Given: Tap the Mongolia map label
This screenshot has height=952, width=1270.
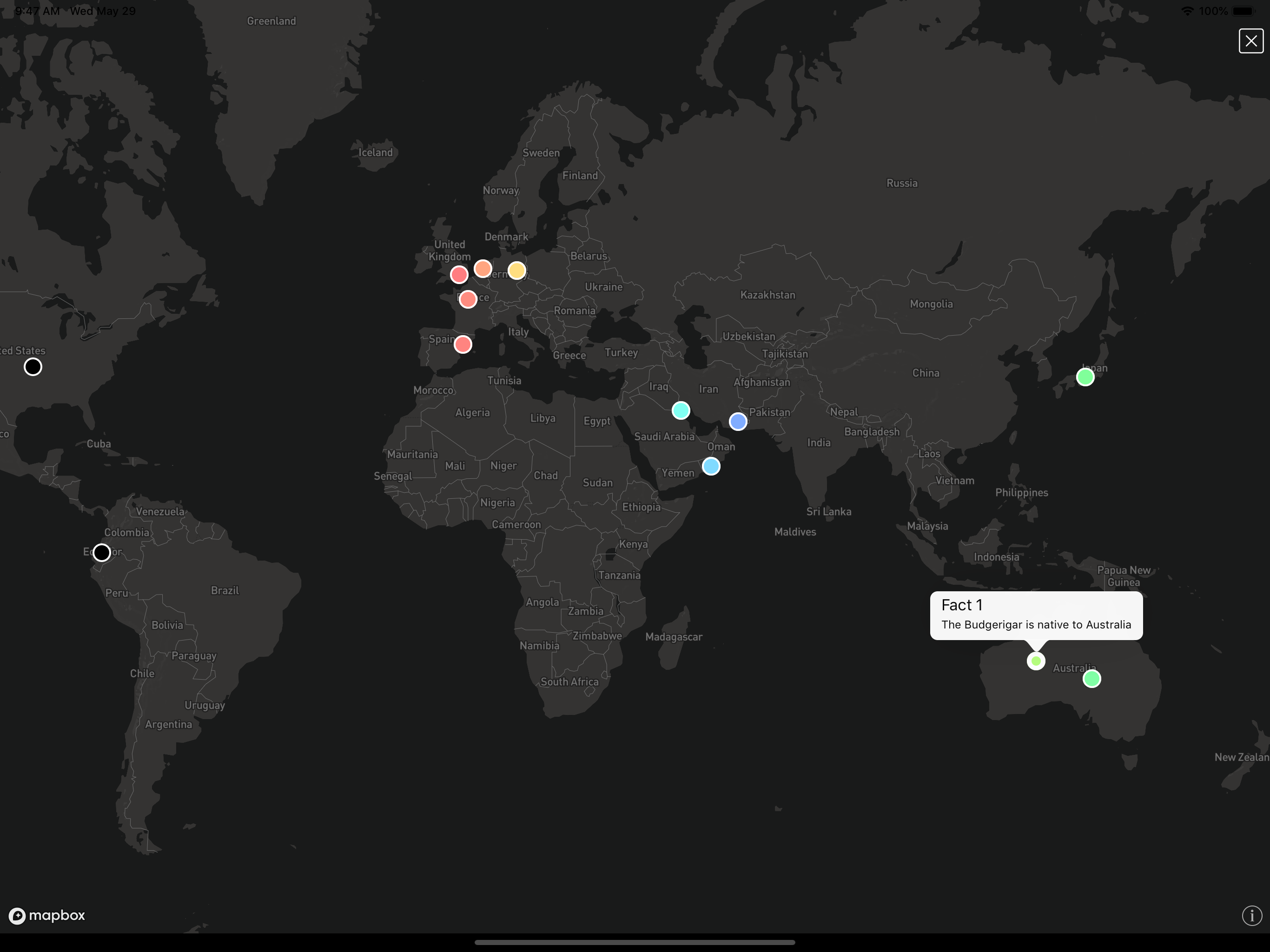Looking at the screenshot, I should pos(931,304).
